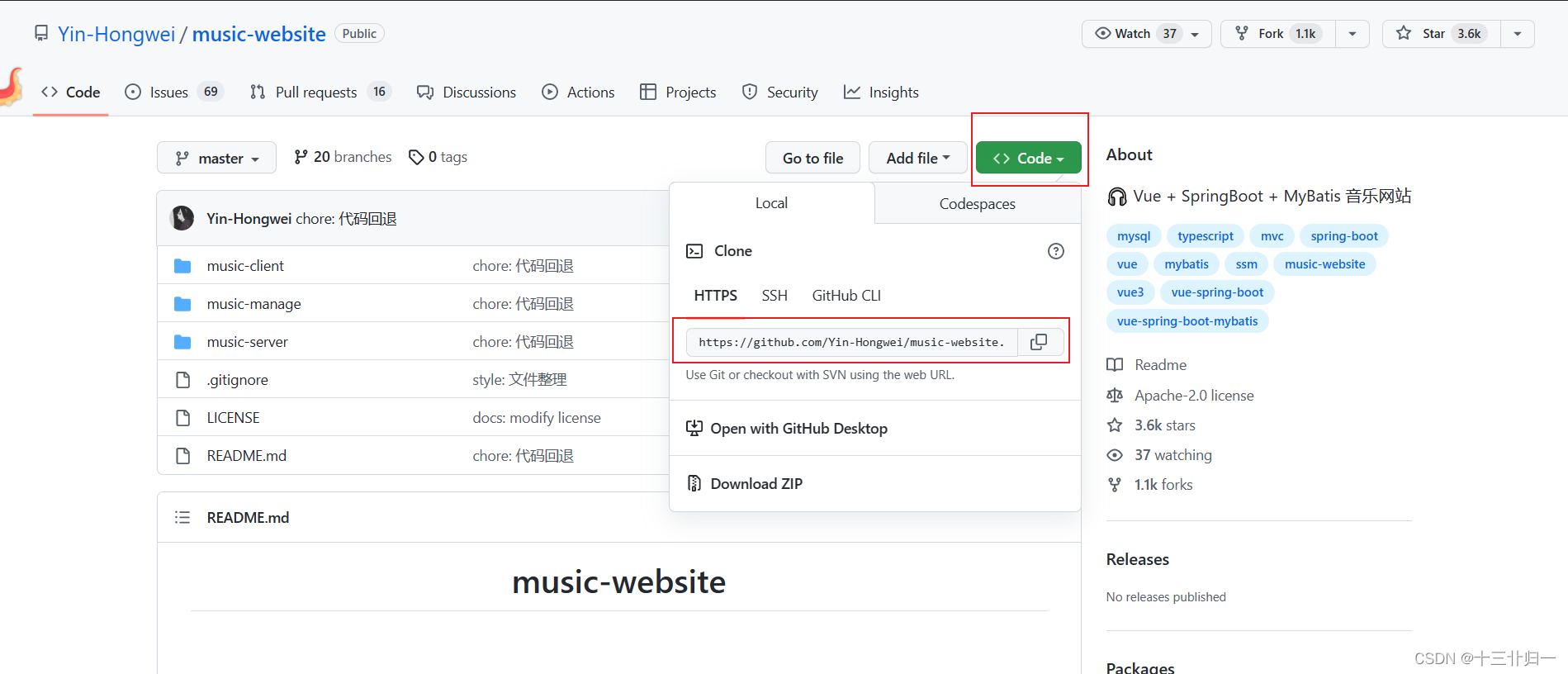Open the Apache-2.0 license link
This screenshot has width=1568, height=674.
(1194, 396)
